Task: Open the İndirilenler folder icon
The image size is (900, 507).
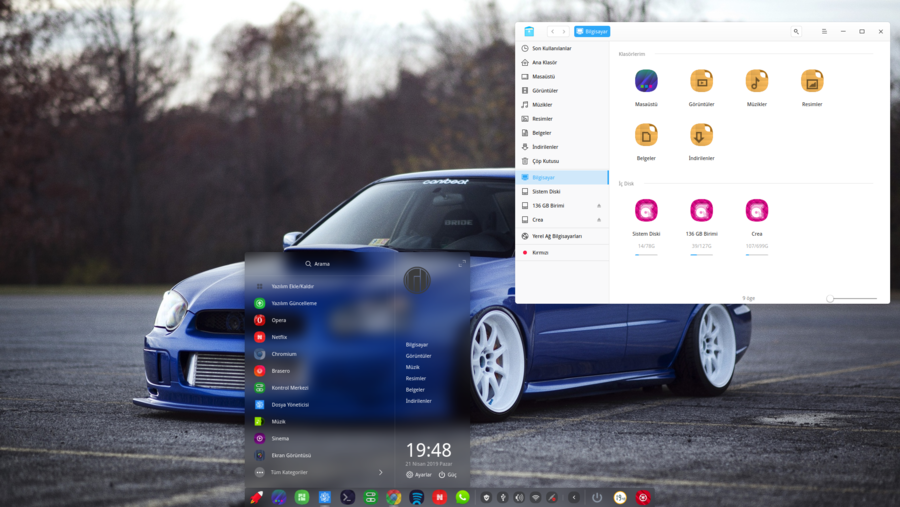Action: click(x=701, y=135)
